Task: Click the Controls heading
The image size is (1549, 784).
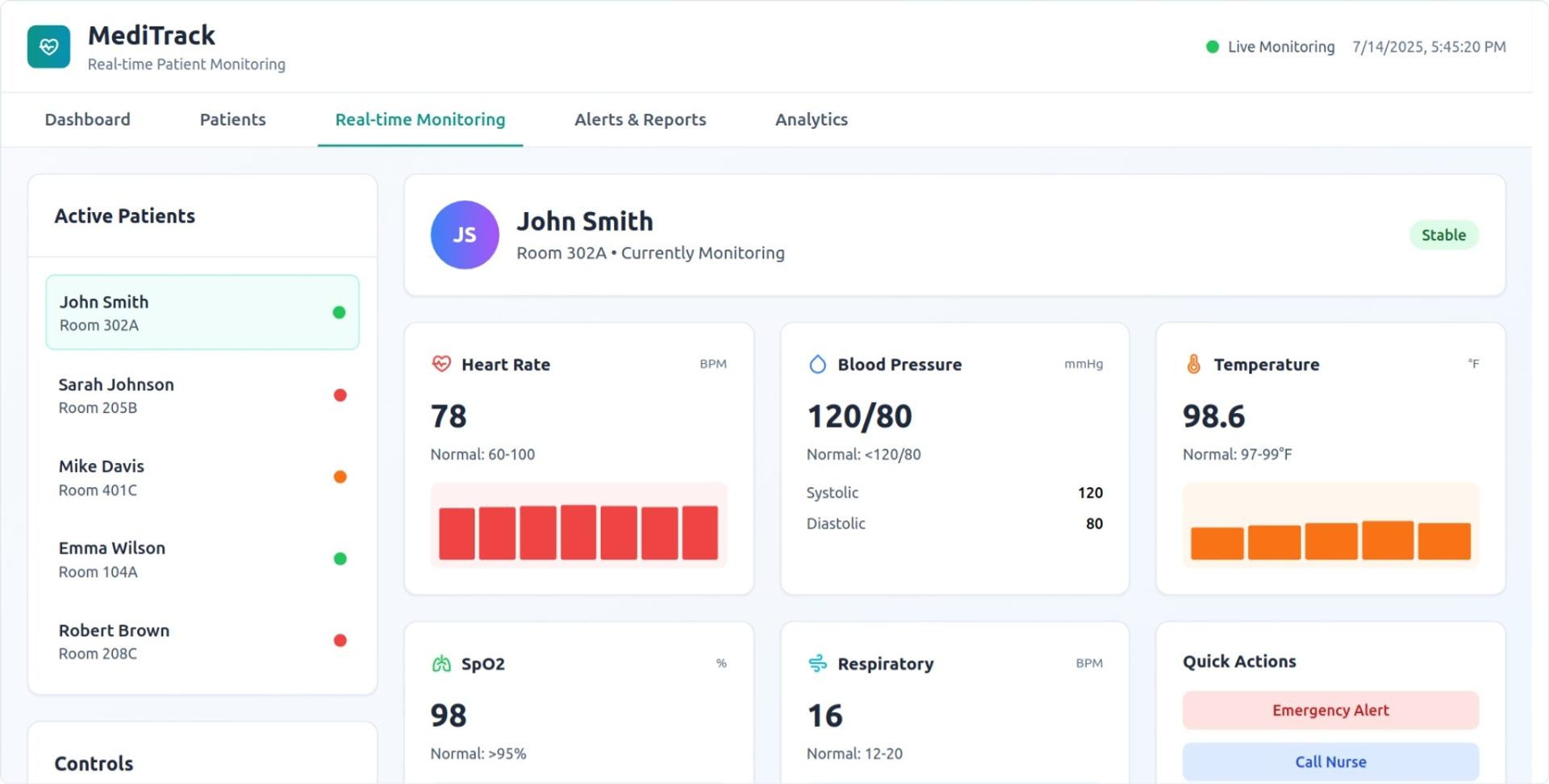Action: (94, 764)
